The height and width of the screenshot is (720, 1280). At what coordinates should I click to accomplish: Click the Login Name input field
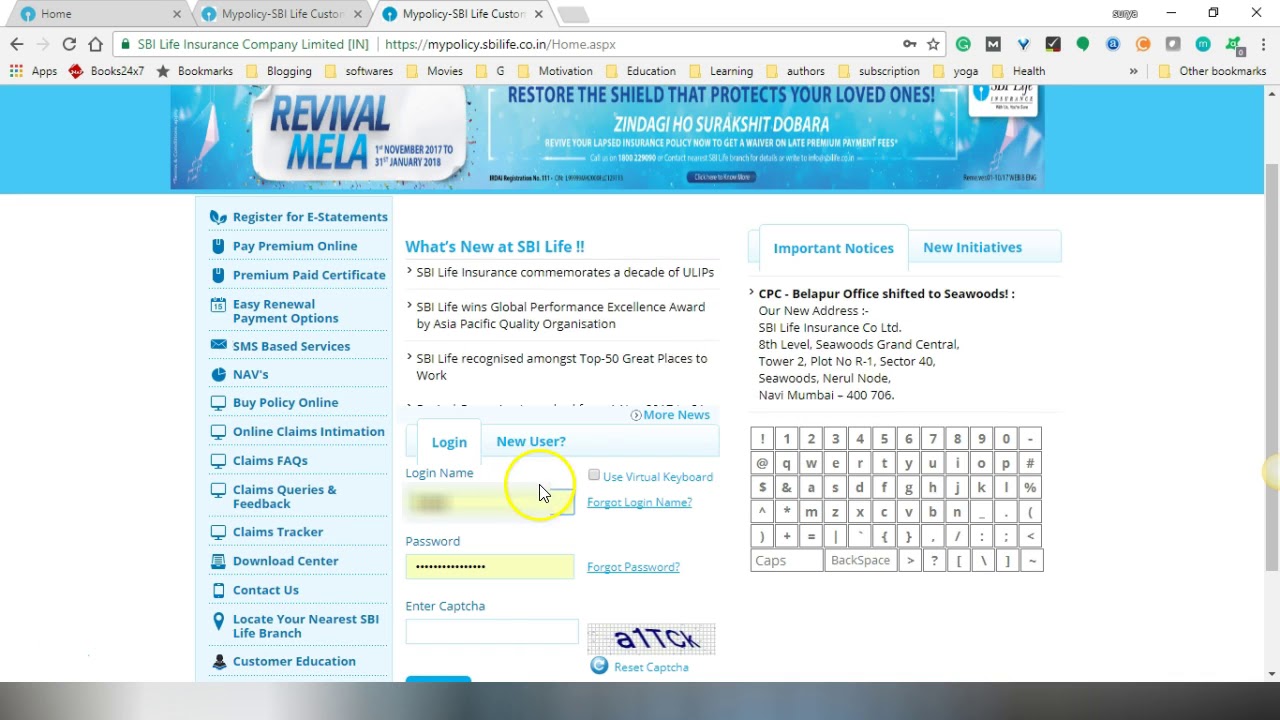click(x=490, y=502)
